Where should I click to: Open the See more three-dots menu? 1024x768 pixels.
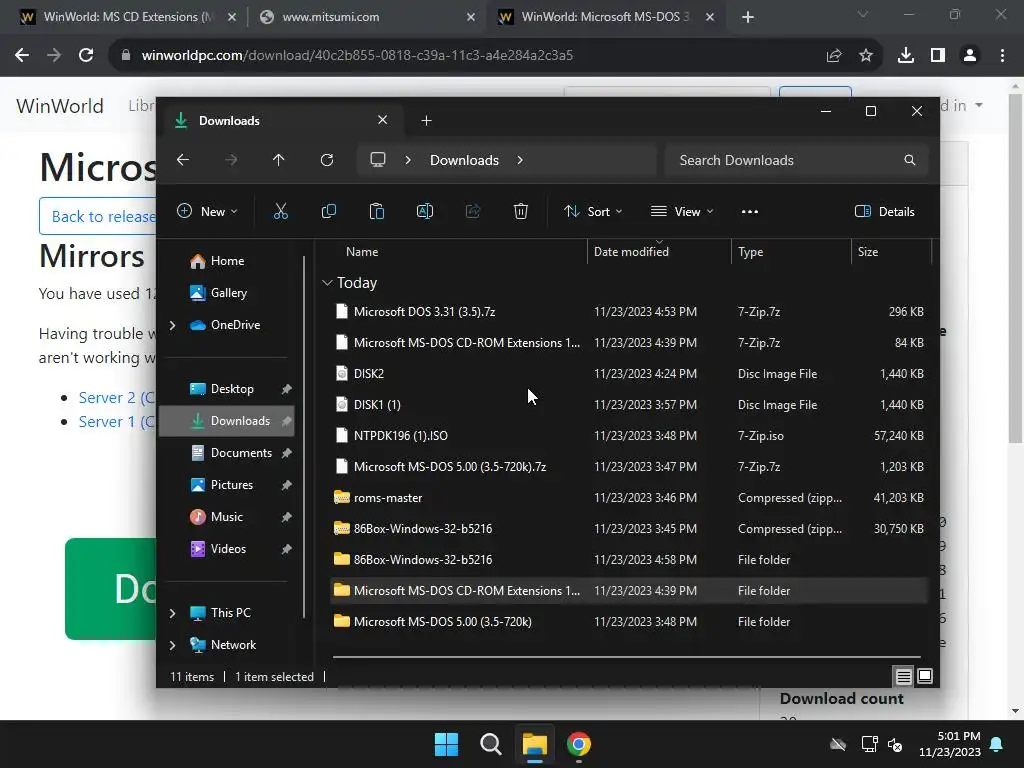point(750,212)
